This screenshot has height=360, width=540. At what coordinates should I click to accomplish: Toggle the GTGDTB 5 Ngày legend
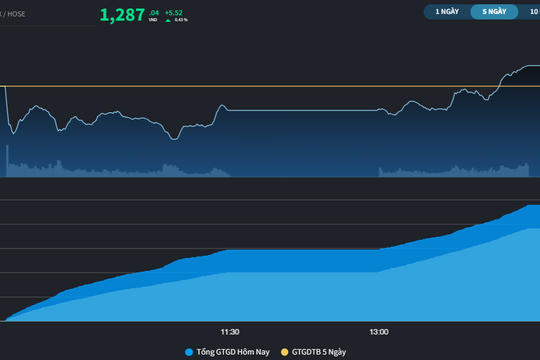(313, 352)
